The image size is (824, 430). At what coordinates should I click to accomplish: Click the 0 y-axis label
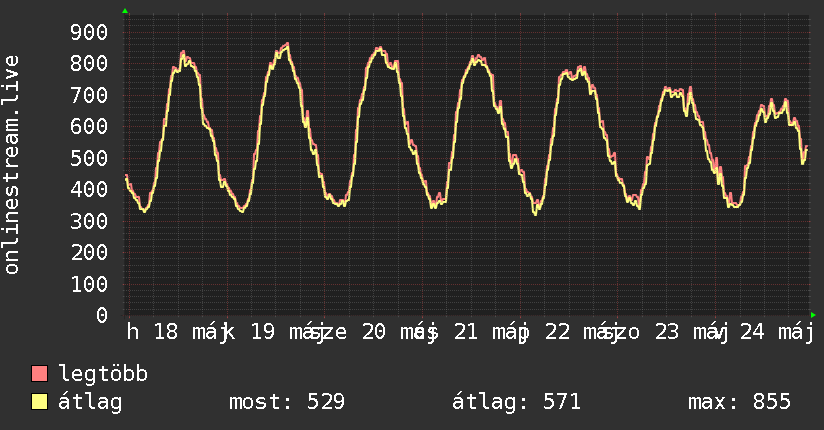(x=102, y=315)
